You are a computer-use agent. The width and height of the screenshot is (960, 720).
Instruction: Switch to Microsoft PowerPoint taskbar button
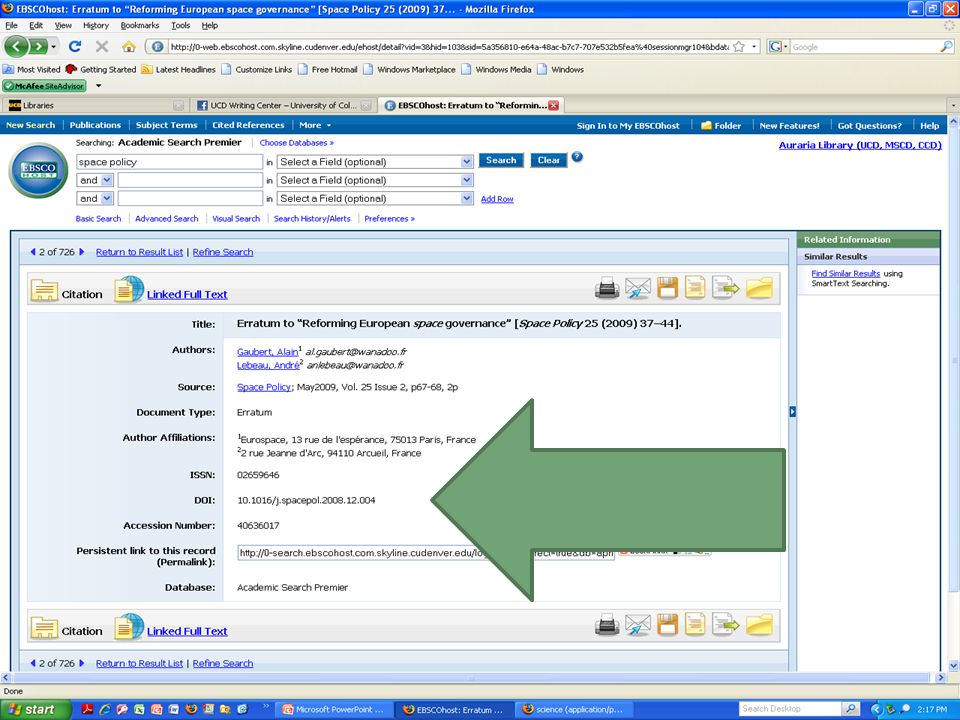(334, 710)
